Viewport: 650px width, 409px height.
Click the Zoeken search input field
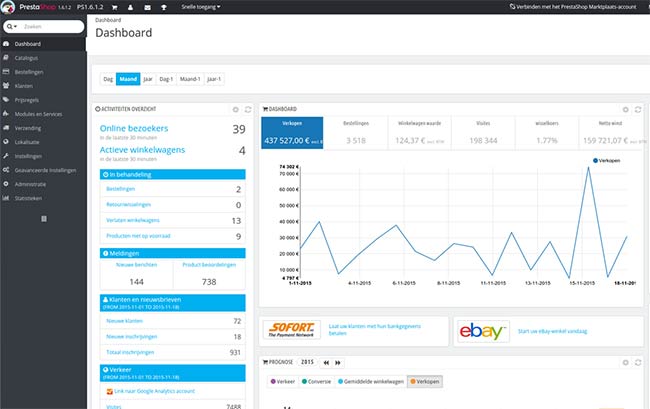[x=51, y=27]
